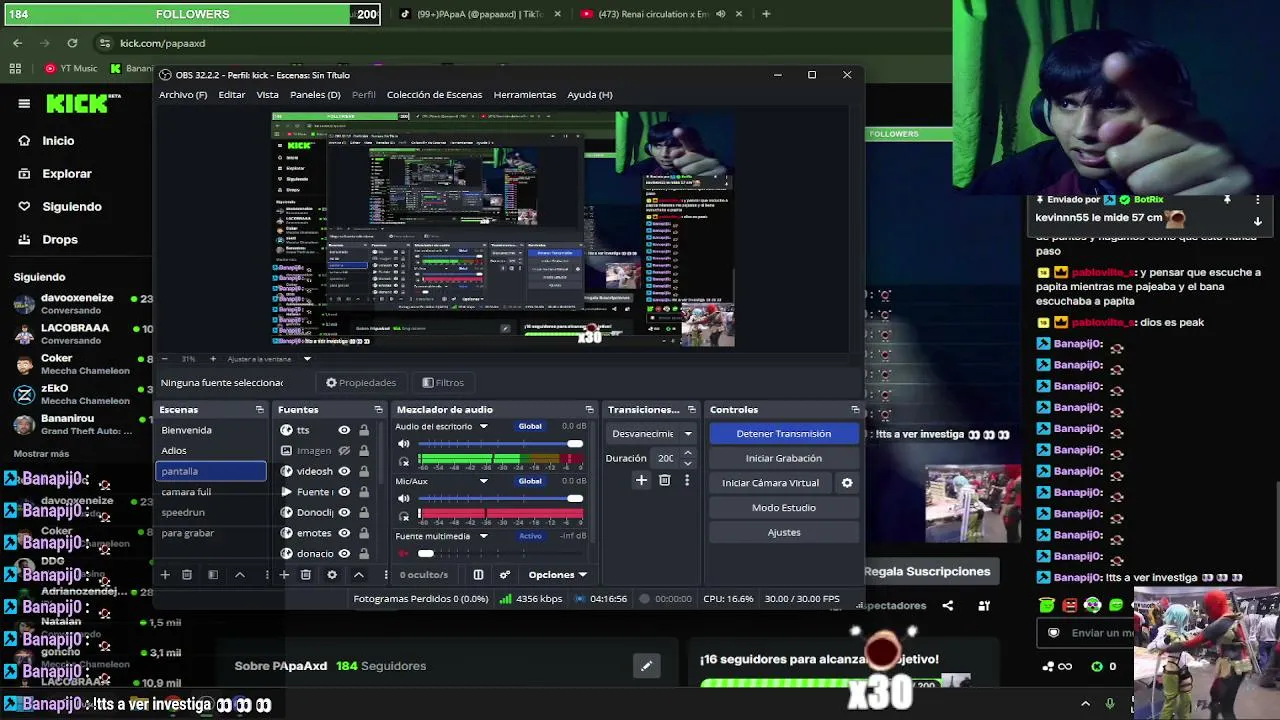The height and width of the screenshot is (720, 1280).
Task: Increase the transition Duración value with the up arrow
Action: [x=687, y=454]
